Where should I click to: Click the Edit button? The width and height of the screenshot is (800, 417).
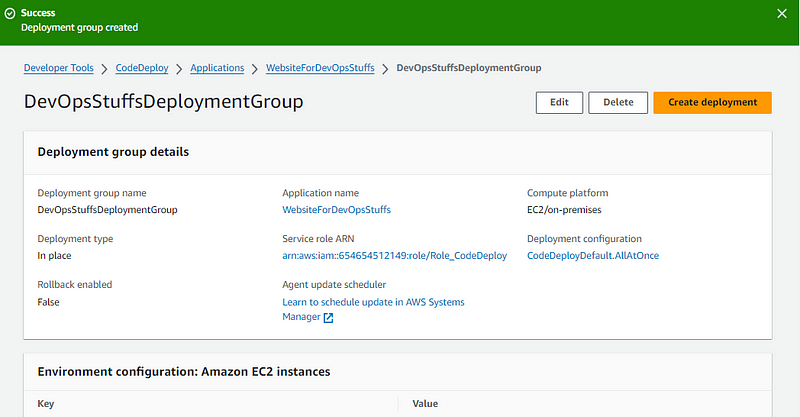[559, 102]
